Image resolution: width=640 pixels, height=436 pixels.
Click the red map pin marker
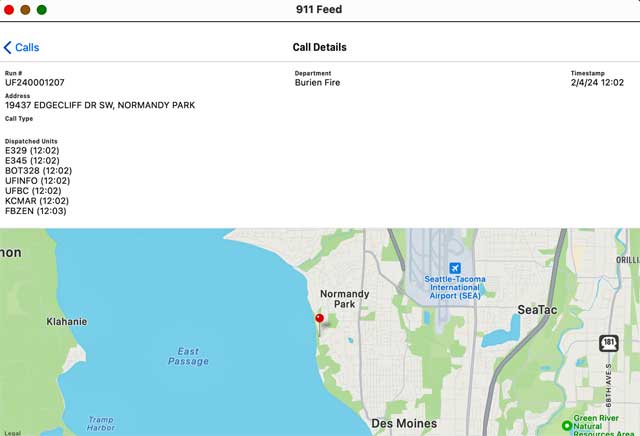319,319
